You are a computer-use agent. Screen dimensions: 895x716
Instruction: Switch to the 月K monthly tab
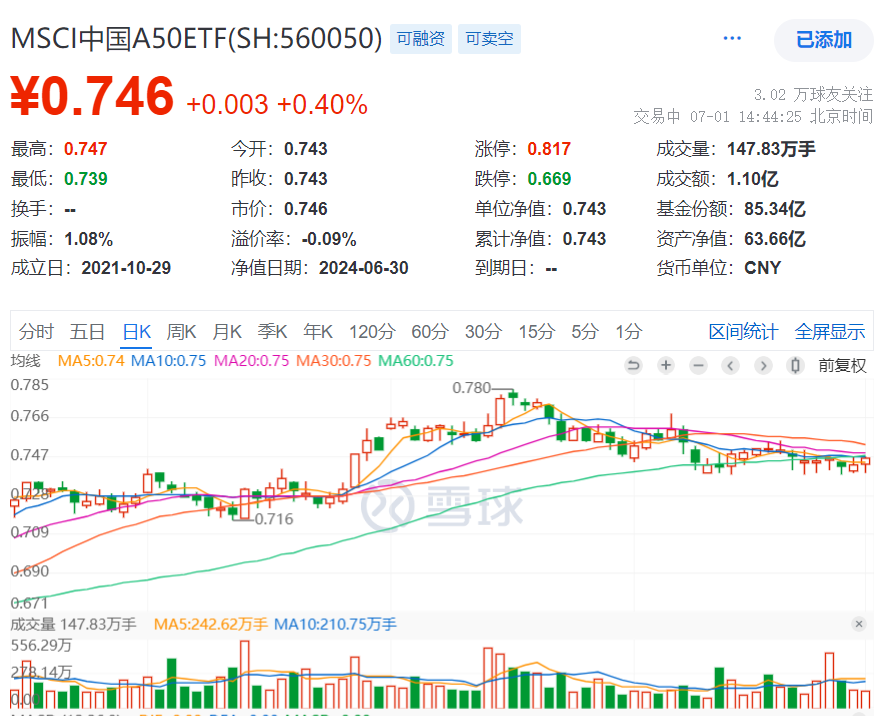(x=227, y=332)
